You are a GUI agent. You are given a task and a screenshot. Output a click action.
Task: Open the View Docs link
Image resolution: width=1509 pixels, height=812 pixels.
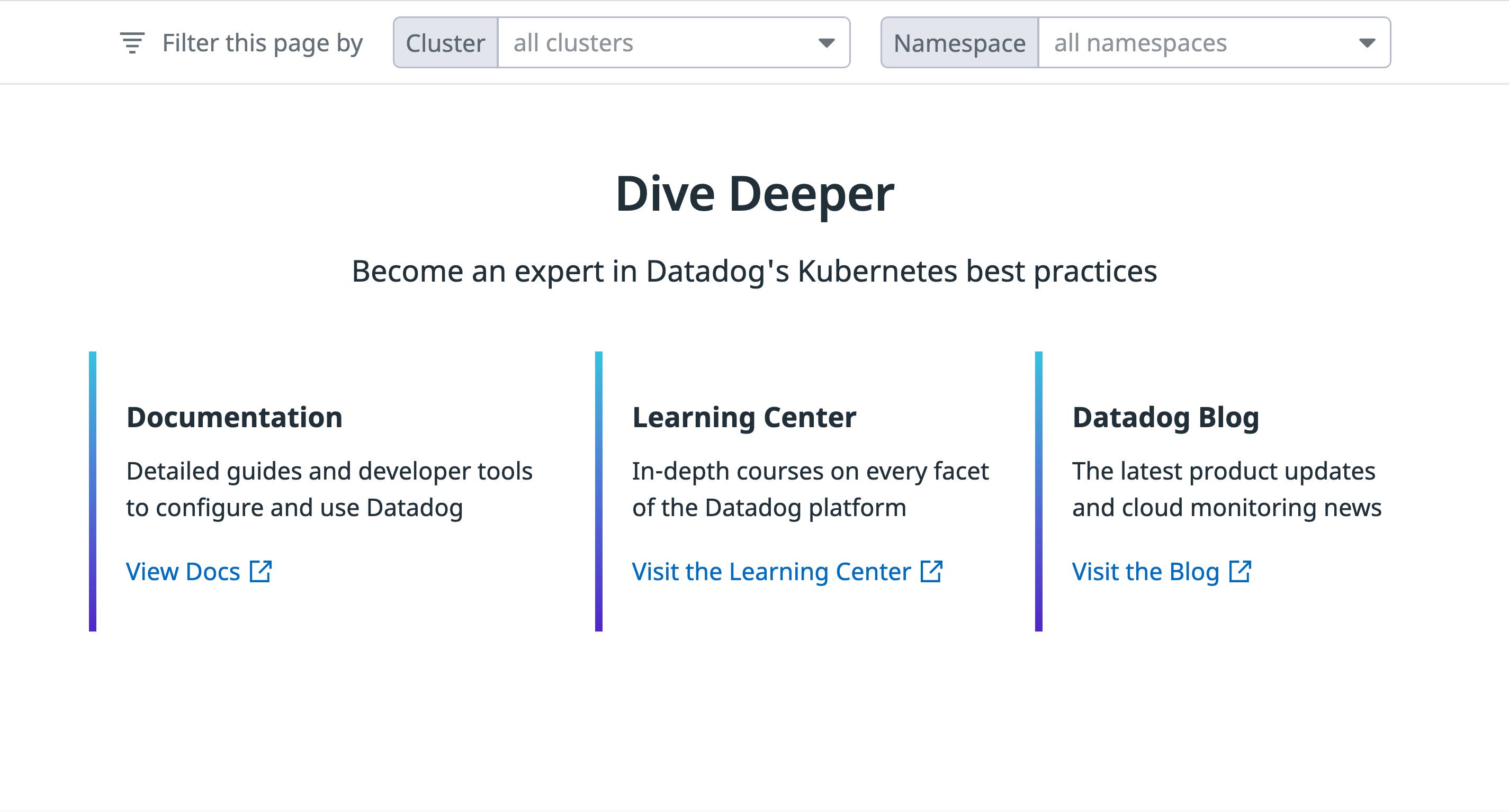tap(183, 571)
